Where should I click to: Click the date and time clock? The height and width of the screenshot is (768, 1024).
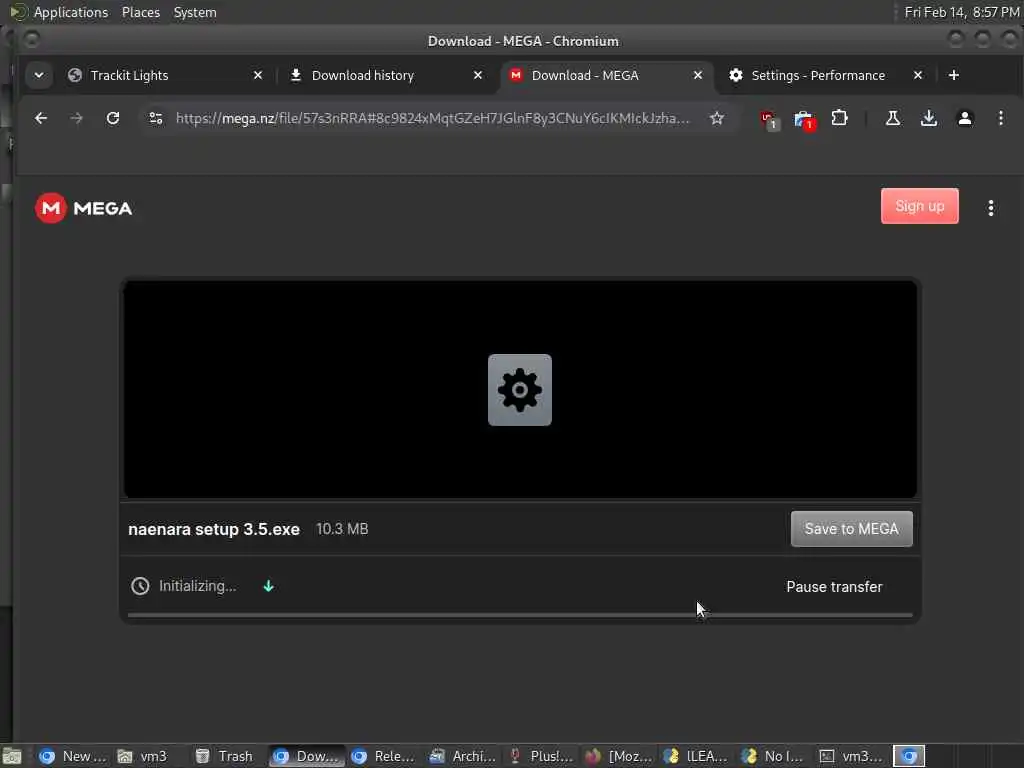[961, 12]
